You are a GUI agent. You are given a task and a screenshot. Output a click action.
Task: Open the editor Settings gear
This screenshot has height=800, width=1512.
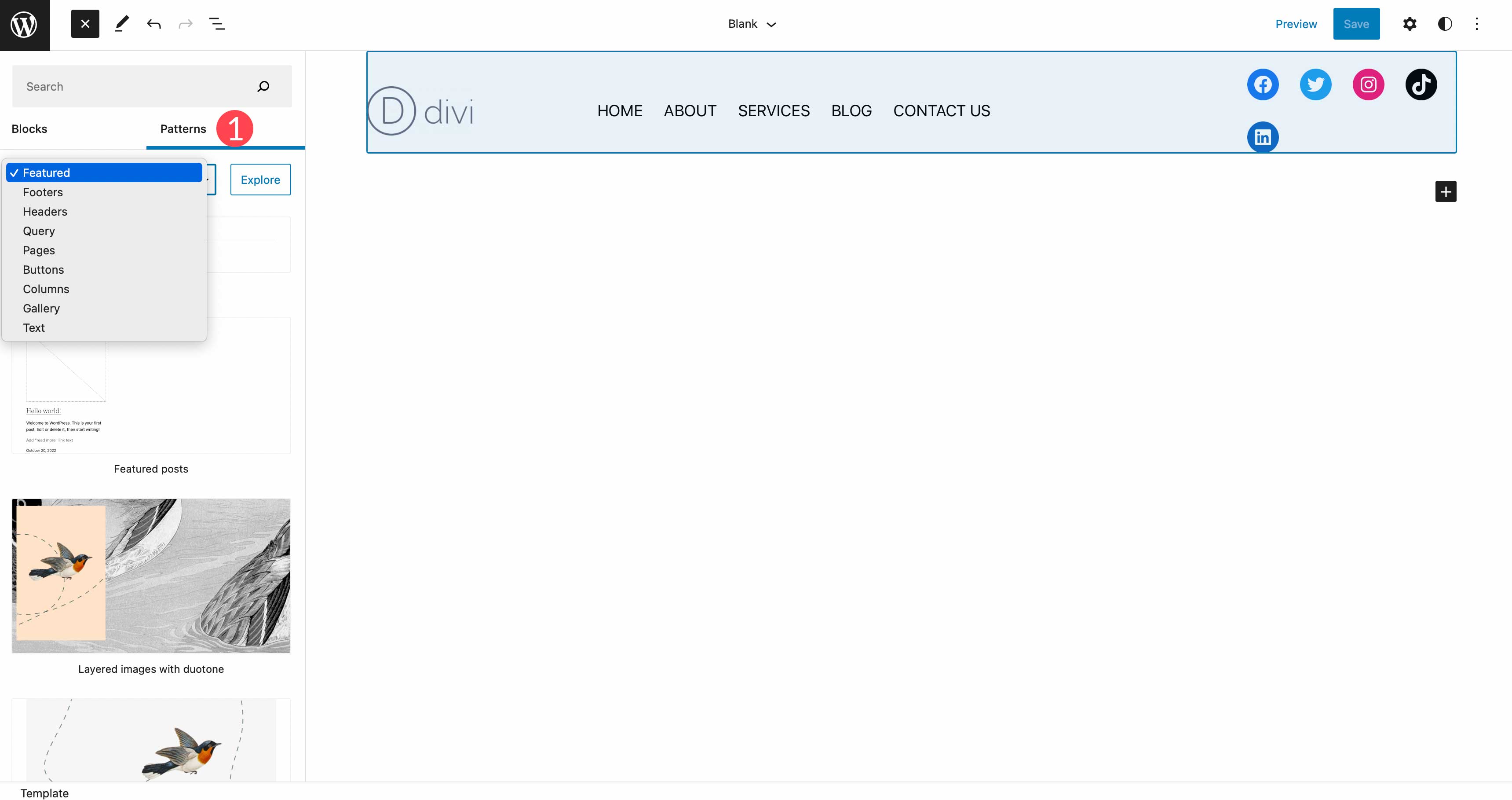point(1409,24)
